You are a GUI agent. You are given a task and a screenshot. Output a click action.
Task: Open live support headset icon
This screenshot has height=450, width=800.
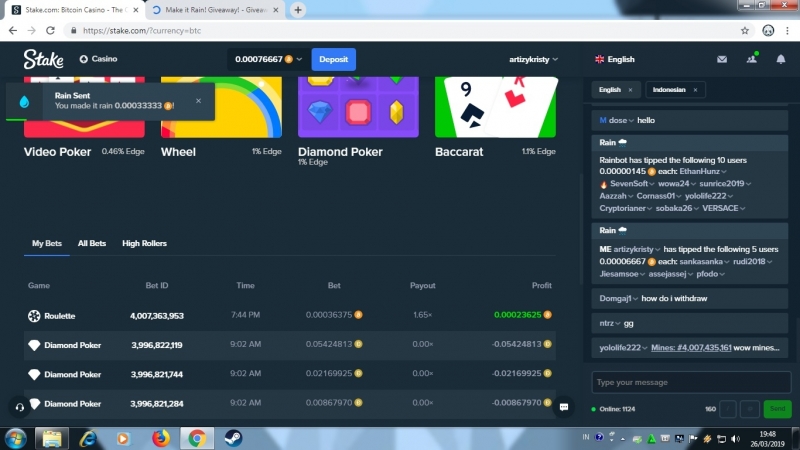(19, 407)
